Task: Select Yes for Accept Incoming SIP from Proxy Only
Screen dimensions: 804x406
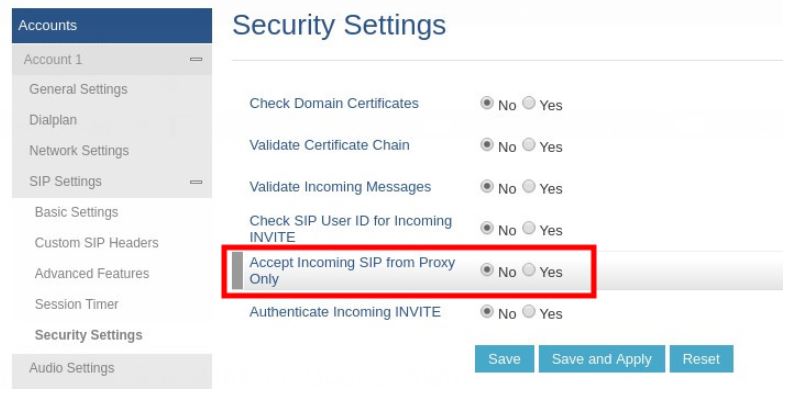Action: tap(530, 270)
